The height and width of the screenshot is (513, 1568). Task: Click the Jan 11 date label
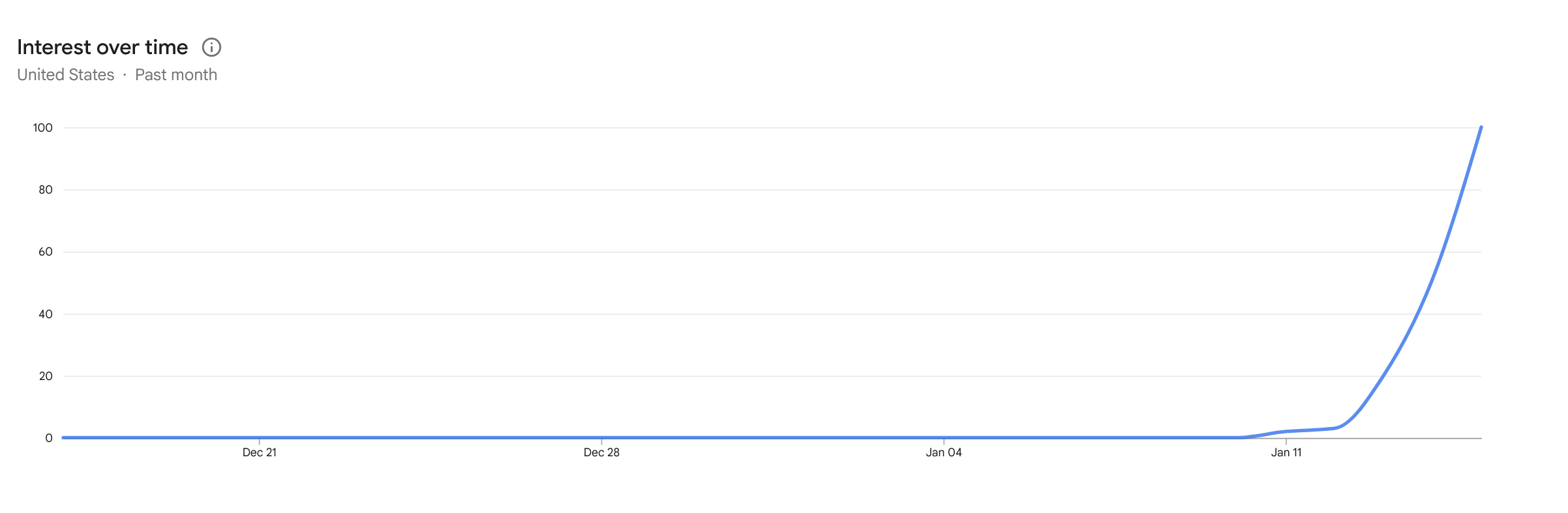pos(1286,452)
